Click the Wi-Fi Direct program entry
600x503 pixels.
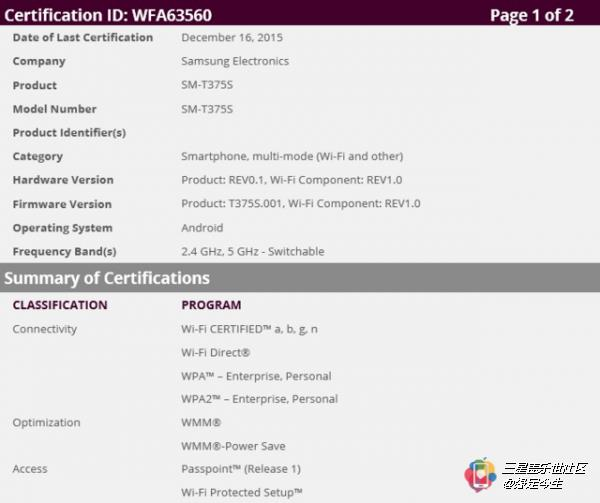(215, 353)
